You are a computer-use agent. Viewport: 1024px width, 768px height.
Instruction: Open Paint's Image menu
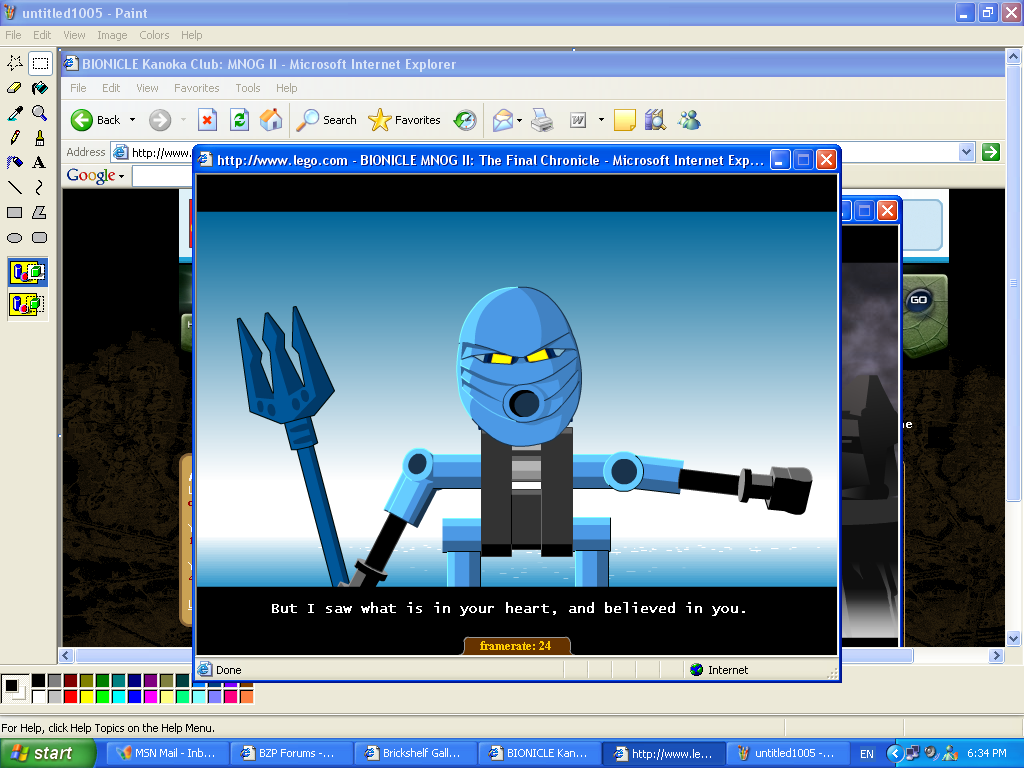click(112, 35)
